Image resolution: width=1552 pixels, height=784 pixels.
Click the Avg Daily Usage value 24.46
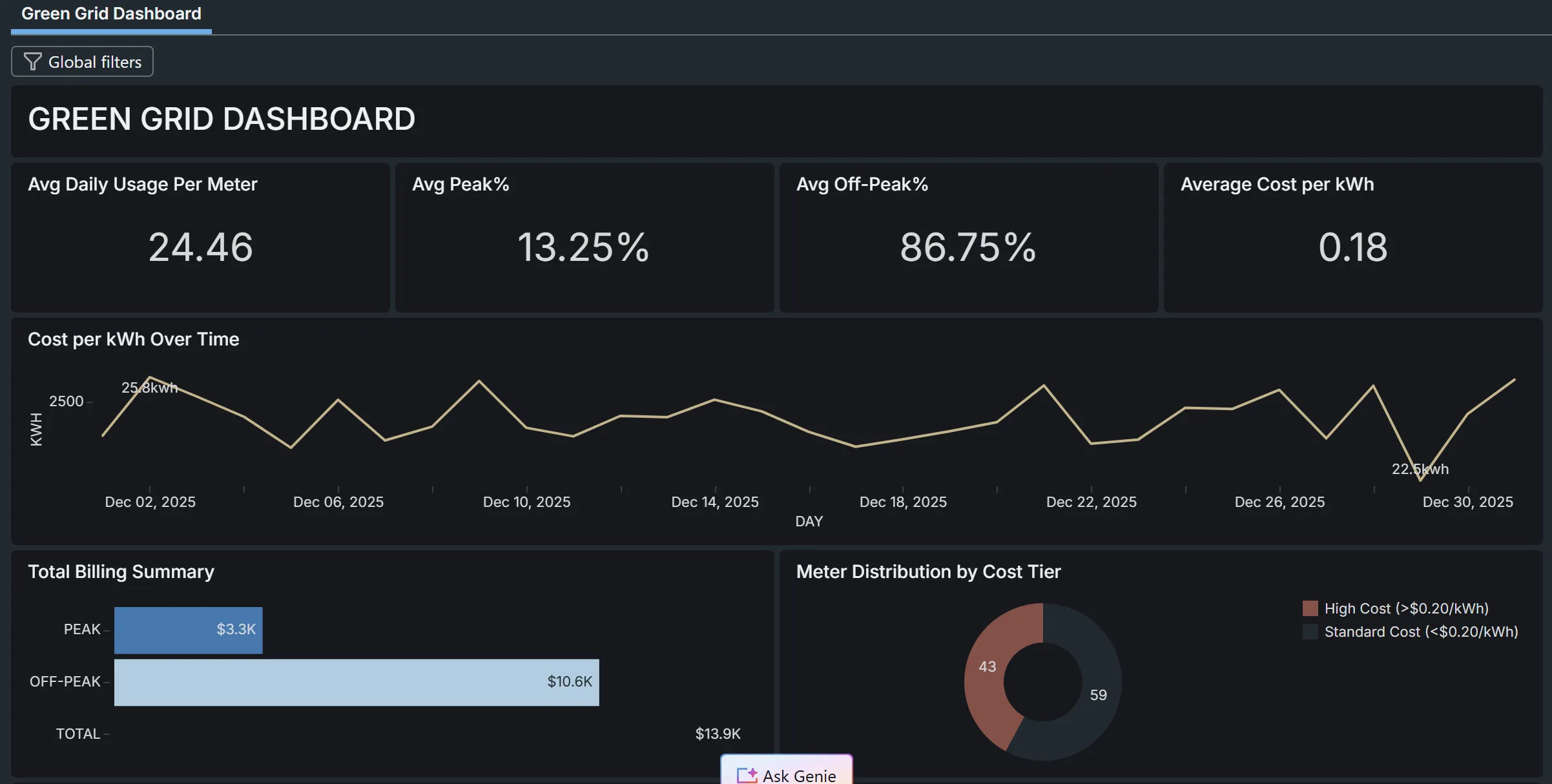click(x=201, y=247)
